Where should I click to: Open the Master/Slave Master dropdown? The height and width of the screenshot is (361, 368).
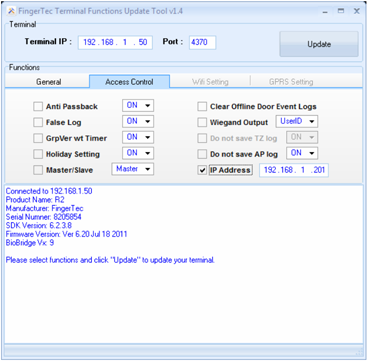pyautogui.click(x=133, y=169)
